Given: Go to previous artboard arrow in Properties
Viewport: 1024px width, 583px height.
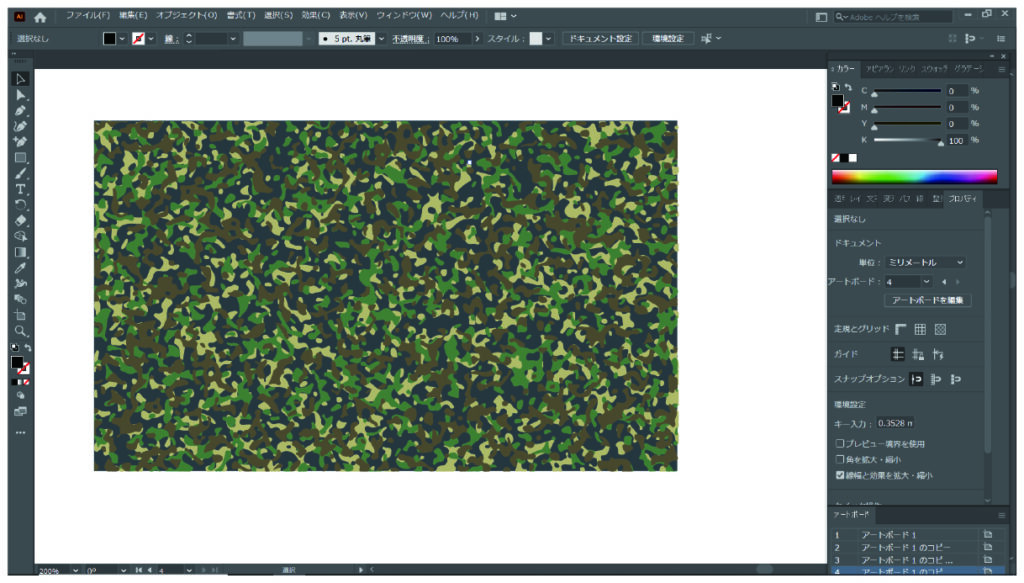Looking at the screenshot, I should coord(944,282).
